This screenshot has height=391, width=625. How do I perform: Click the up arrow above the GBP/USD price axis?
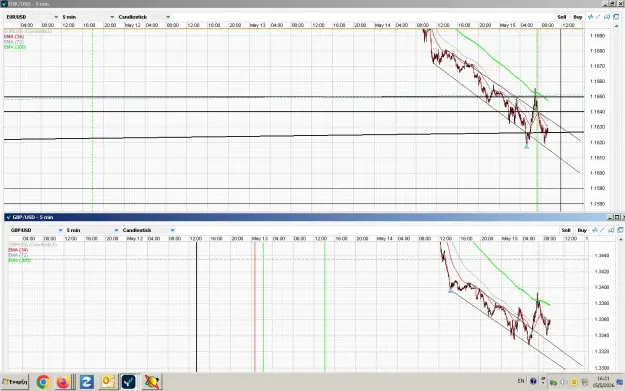tap(621, 239)
